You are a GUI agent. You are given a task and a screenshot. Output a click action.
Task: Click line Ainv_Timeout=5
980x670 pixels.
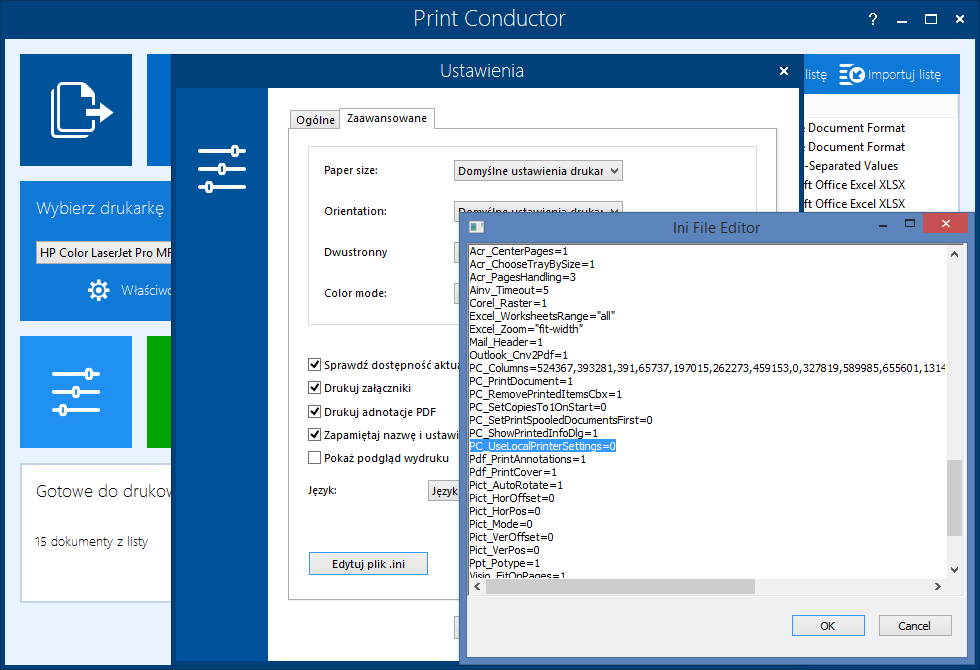tap(509, 290)
